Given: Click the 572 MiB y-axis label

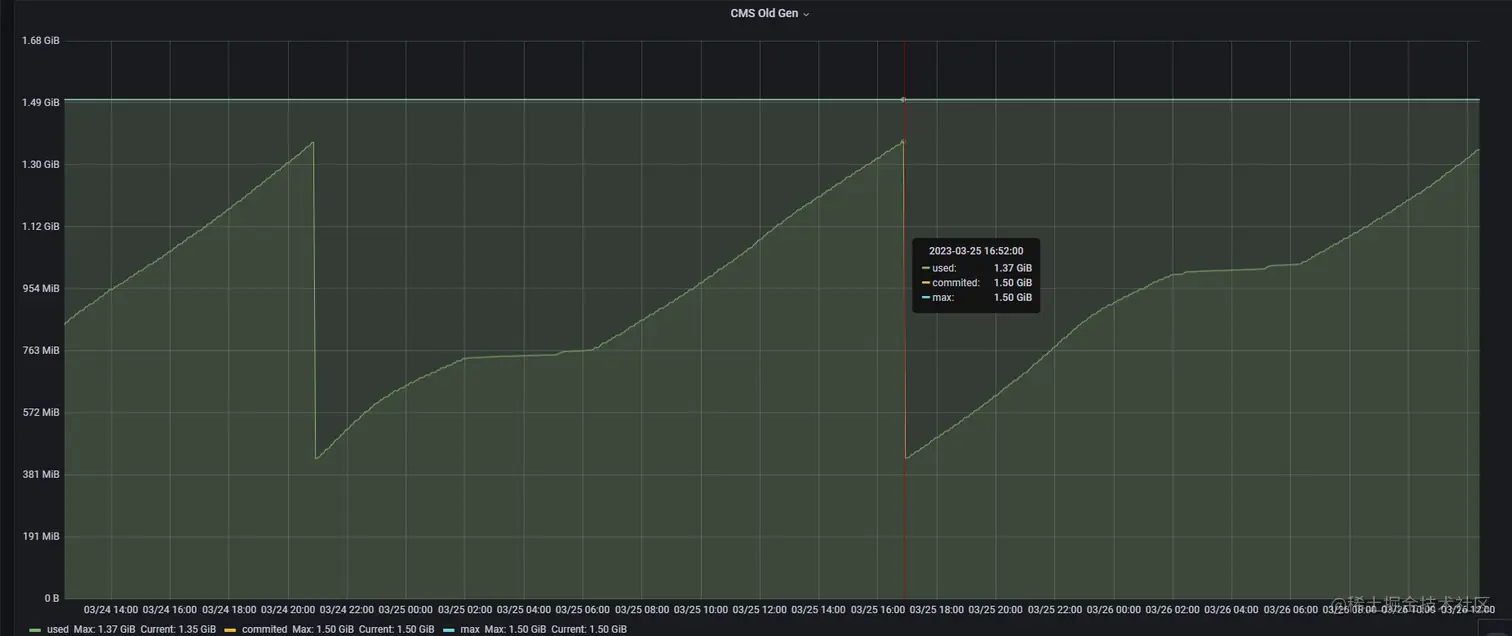Looking at the screenshot, I should (x=41, y=413).
